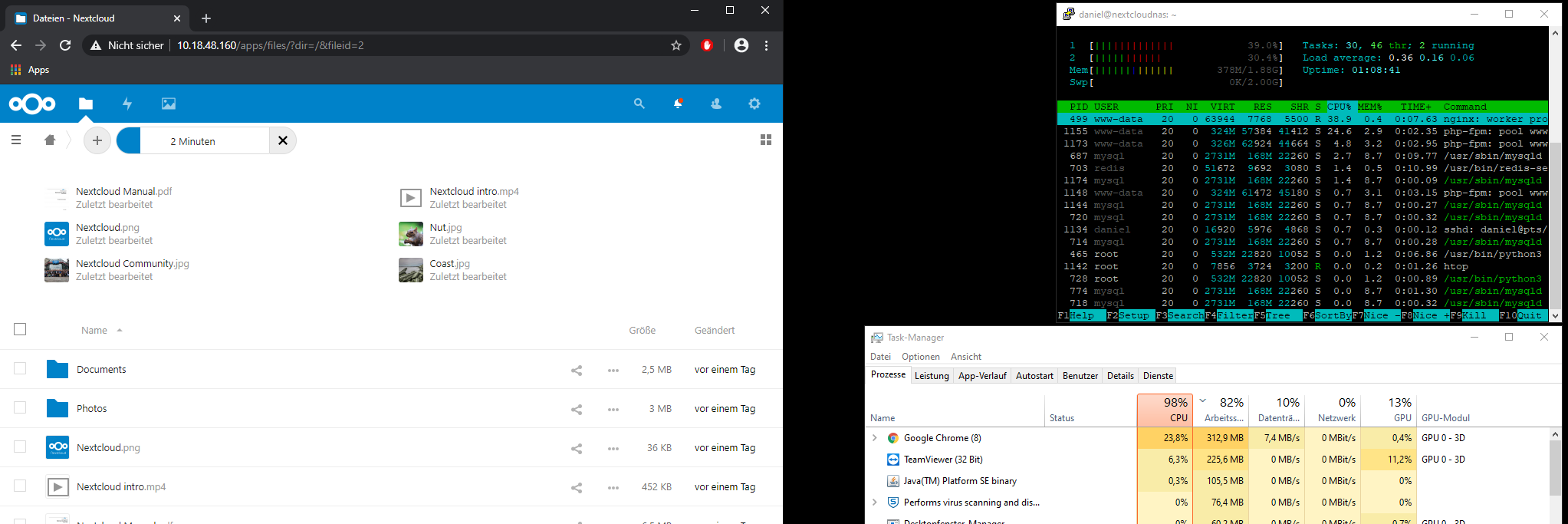1568x524 pixels.
Task: Expand Google Chrome process group
Action: click(x=875, y=438)
